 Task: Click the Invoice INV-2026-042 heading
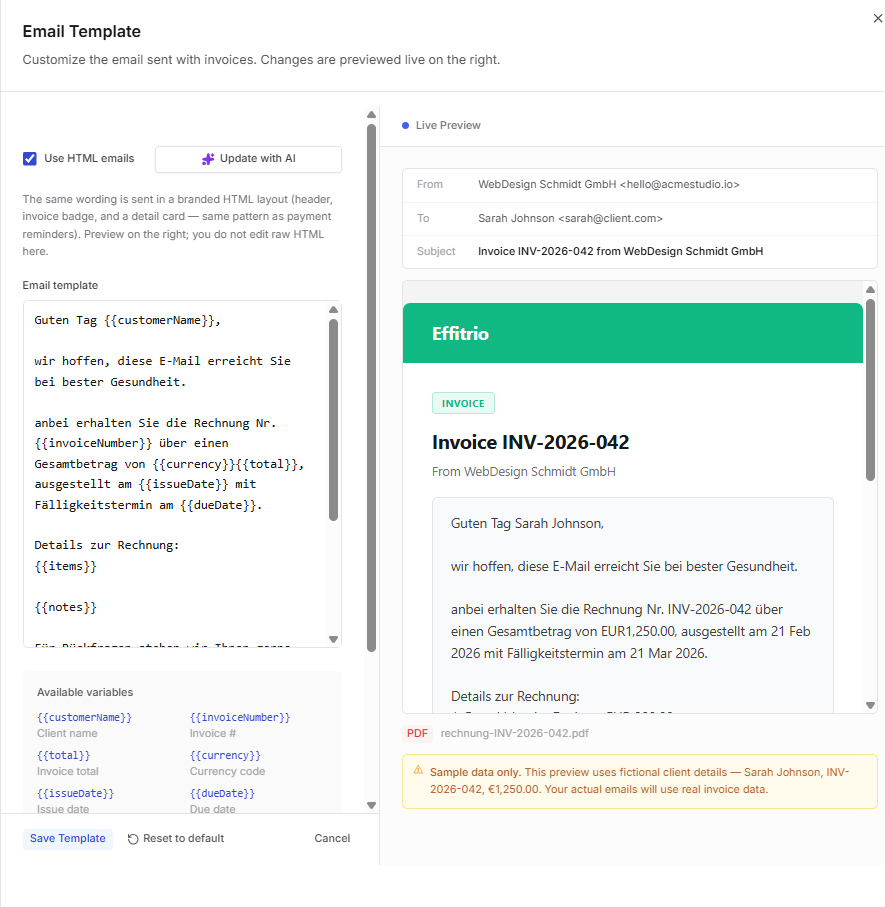[530, 443]
